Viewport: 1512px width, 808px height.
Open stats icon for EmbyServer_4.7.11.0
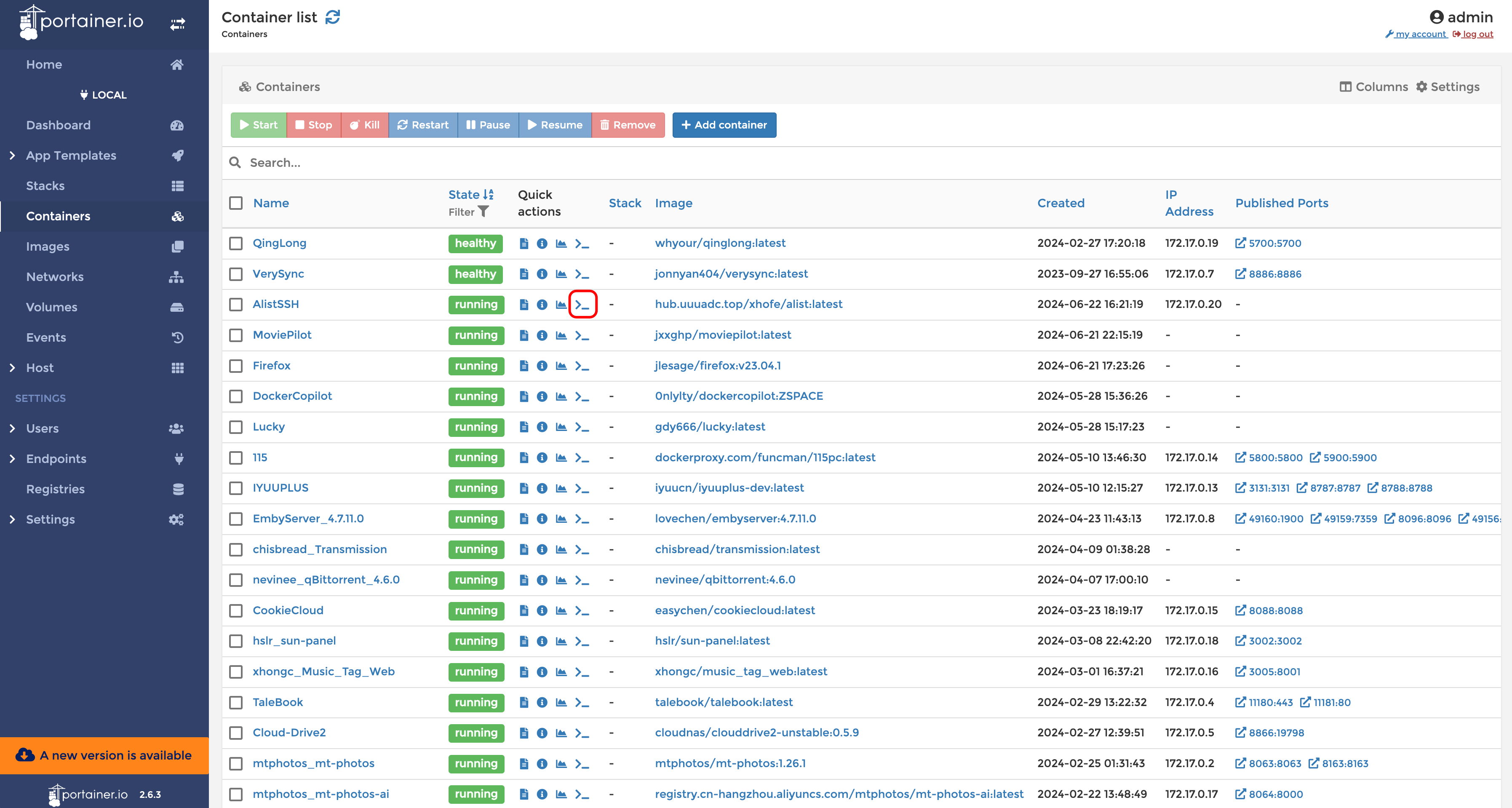tap(561, 519)
